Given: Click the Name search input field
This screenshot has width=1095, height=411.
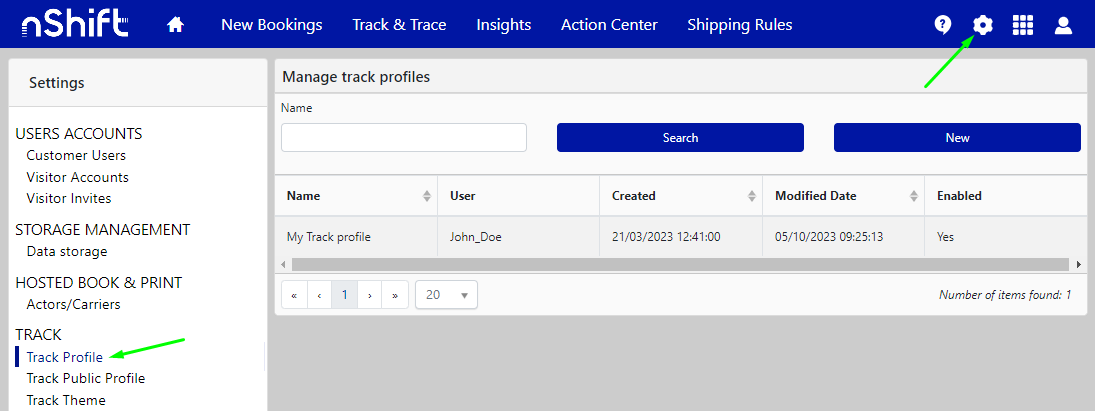Looking at the screenshot, I should [404, 138].
